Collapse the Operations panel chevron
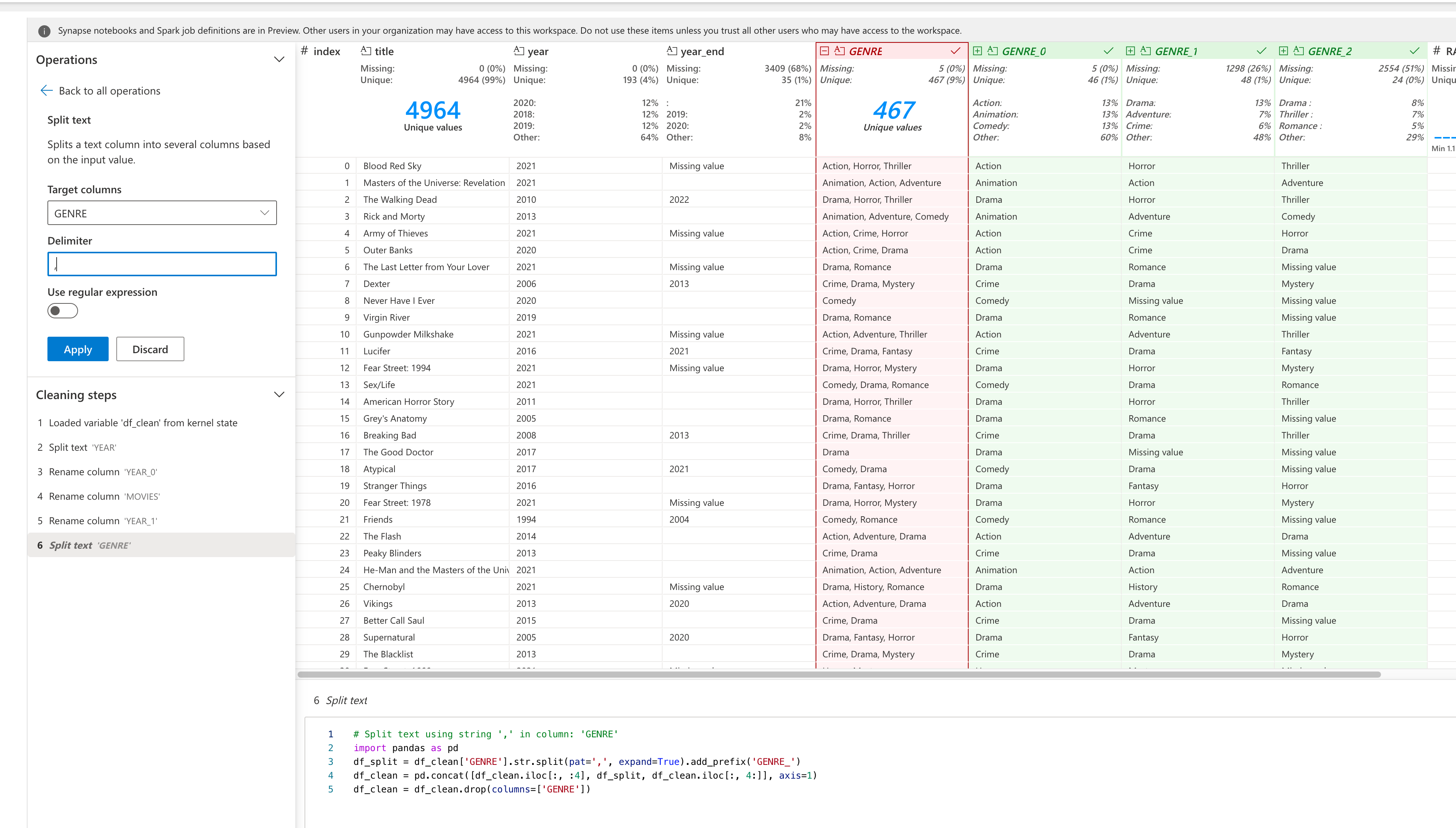This screenshot has width=1456, height=828. click(x=279, y=60)
